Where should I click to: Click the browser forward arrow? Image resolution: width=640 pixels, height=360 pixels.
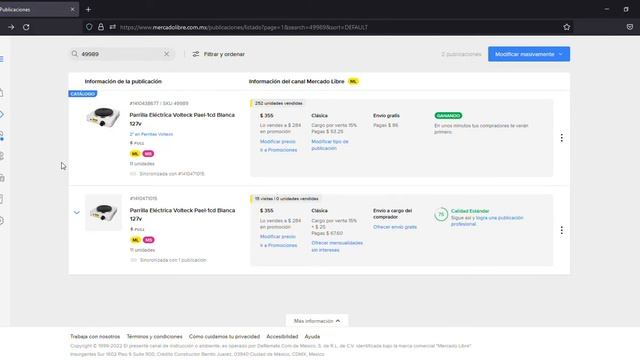coord(11,27)
